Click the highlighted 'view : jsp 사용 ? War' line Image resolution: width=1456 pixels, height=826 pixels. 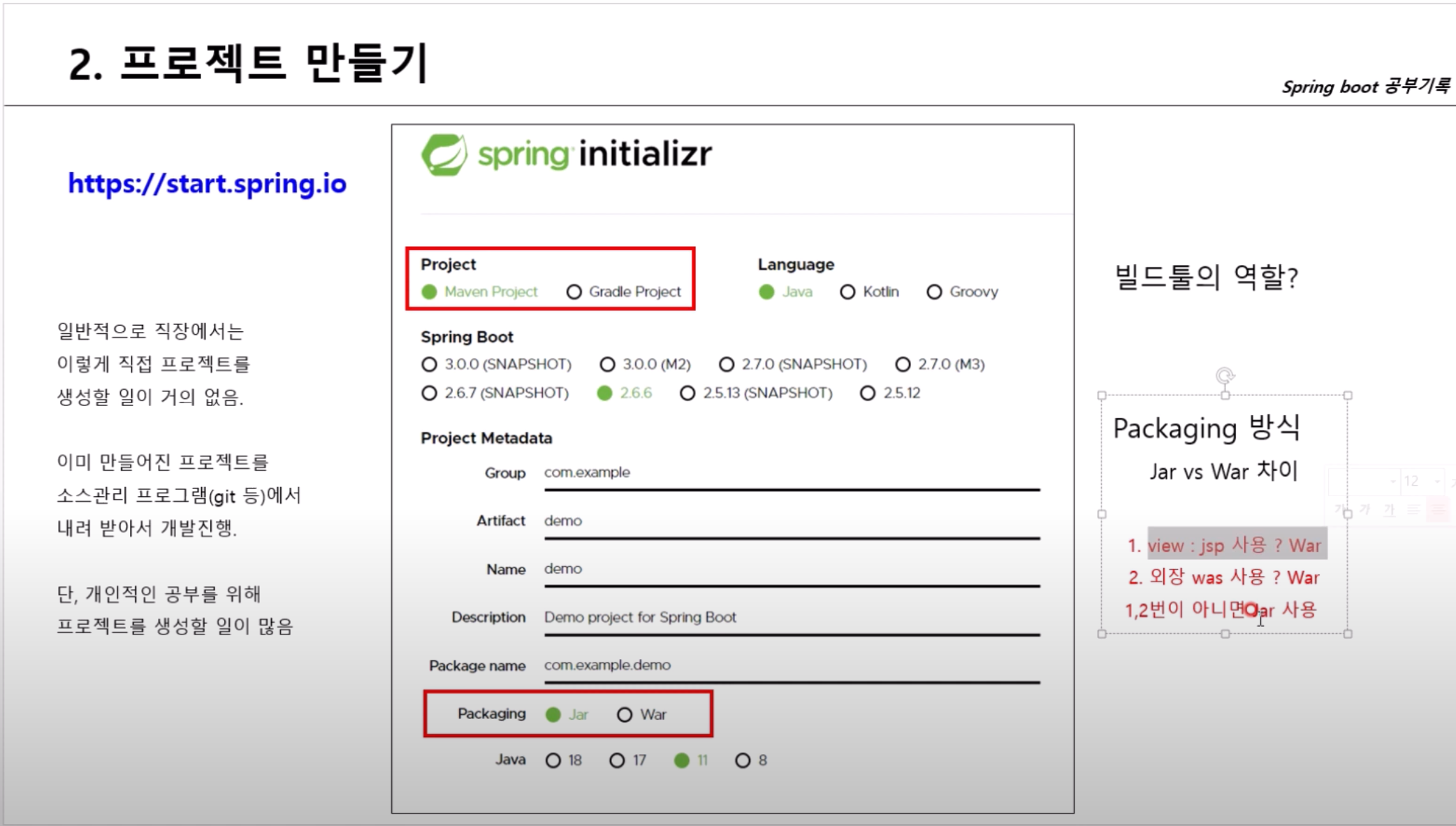click(x=1235, y=545)
